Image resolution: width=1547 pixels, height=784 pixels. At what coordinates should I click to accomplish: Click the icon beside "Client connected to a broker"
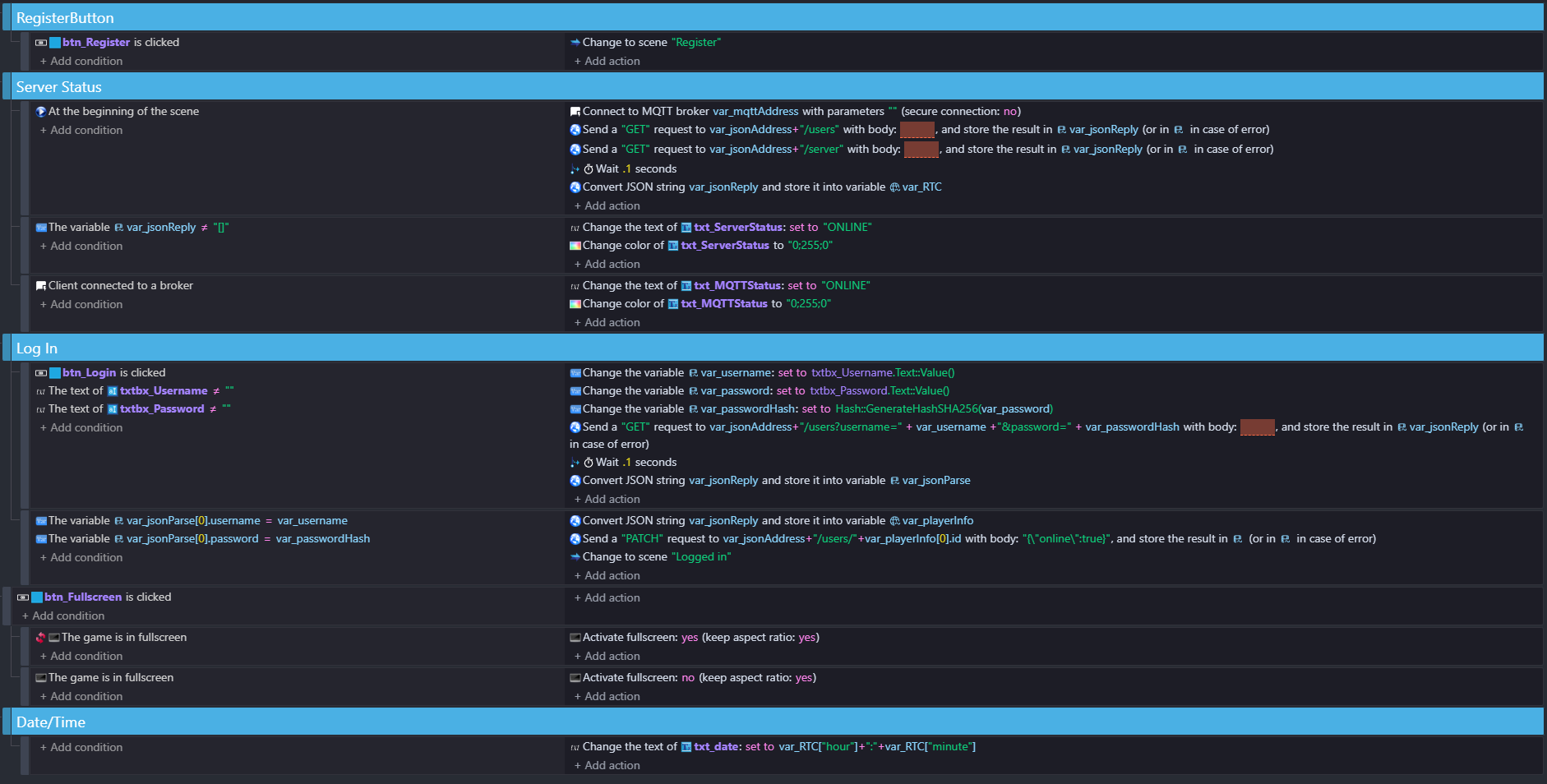pyautogui.click(x=41, y=286)
